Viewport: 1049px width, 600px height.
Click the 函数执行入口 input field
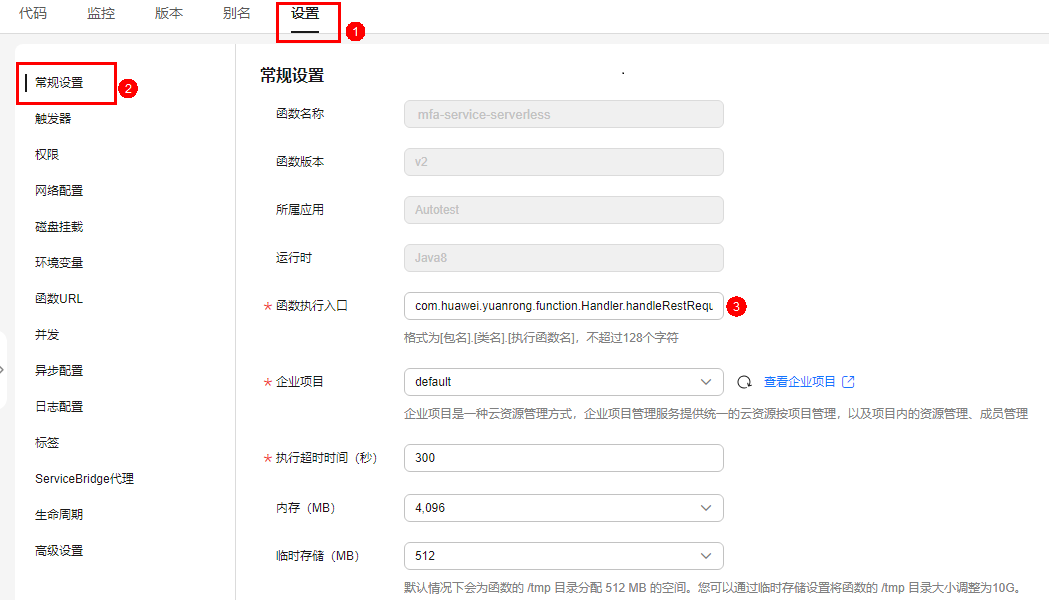(x=563, y=306)
